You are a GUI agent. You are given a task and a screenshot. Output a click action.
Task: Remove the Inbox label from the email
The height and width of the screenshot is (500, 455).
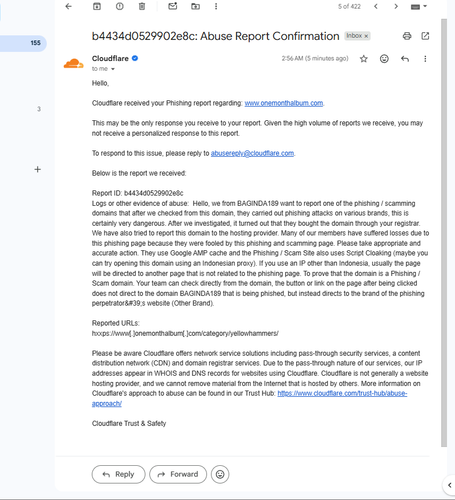click(x=366, y=36)
